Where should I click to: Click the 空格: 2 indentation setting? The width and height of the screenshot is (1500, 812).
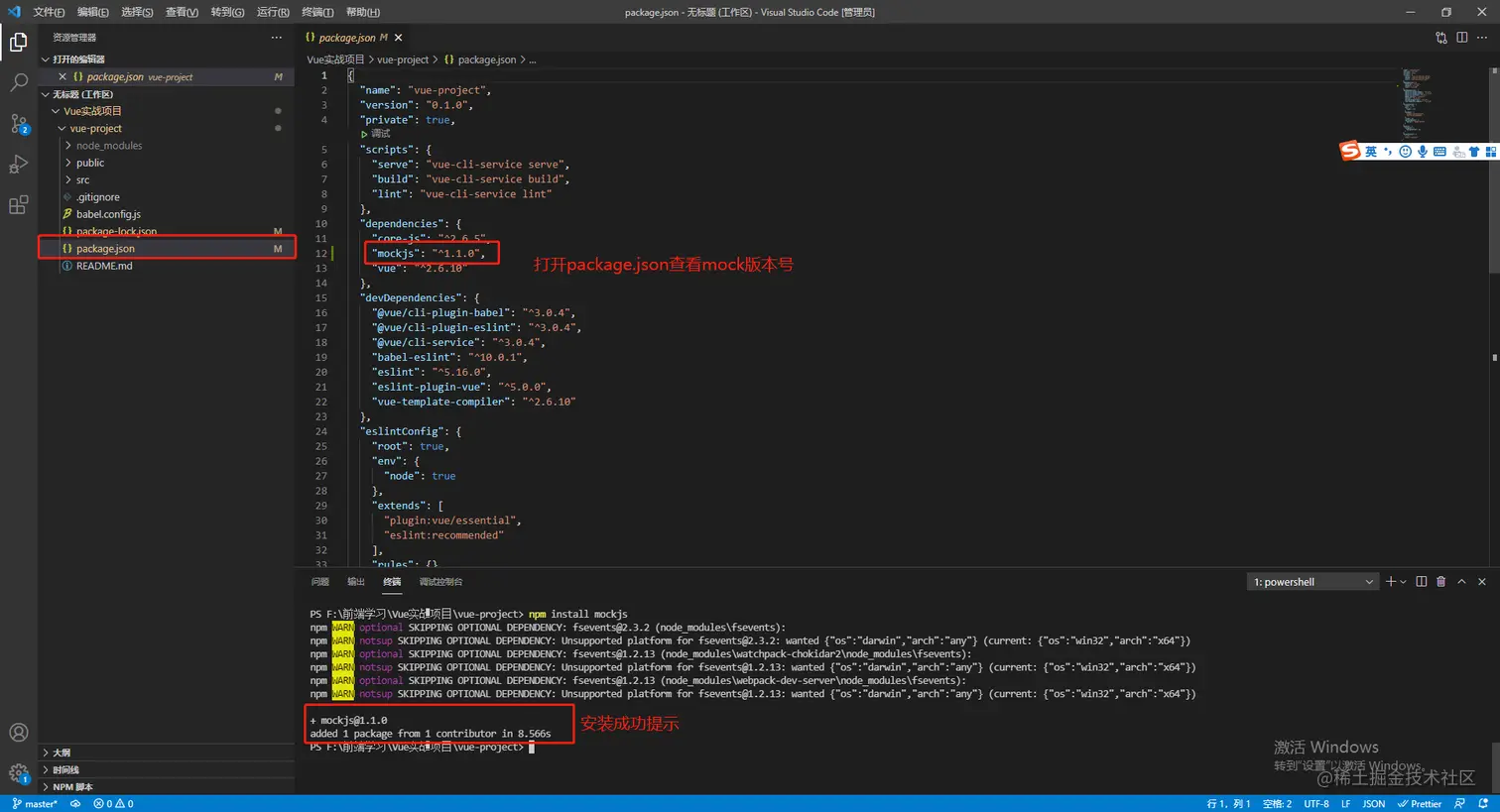coord(1277,804)
